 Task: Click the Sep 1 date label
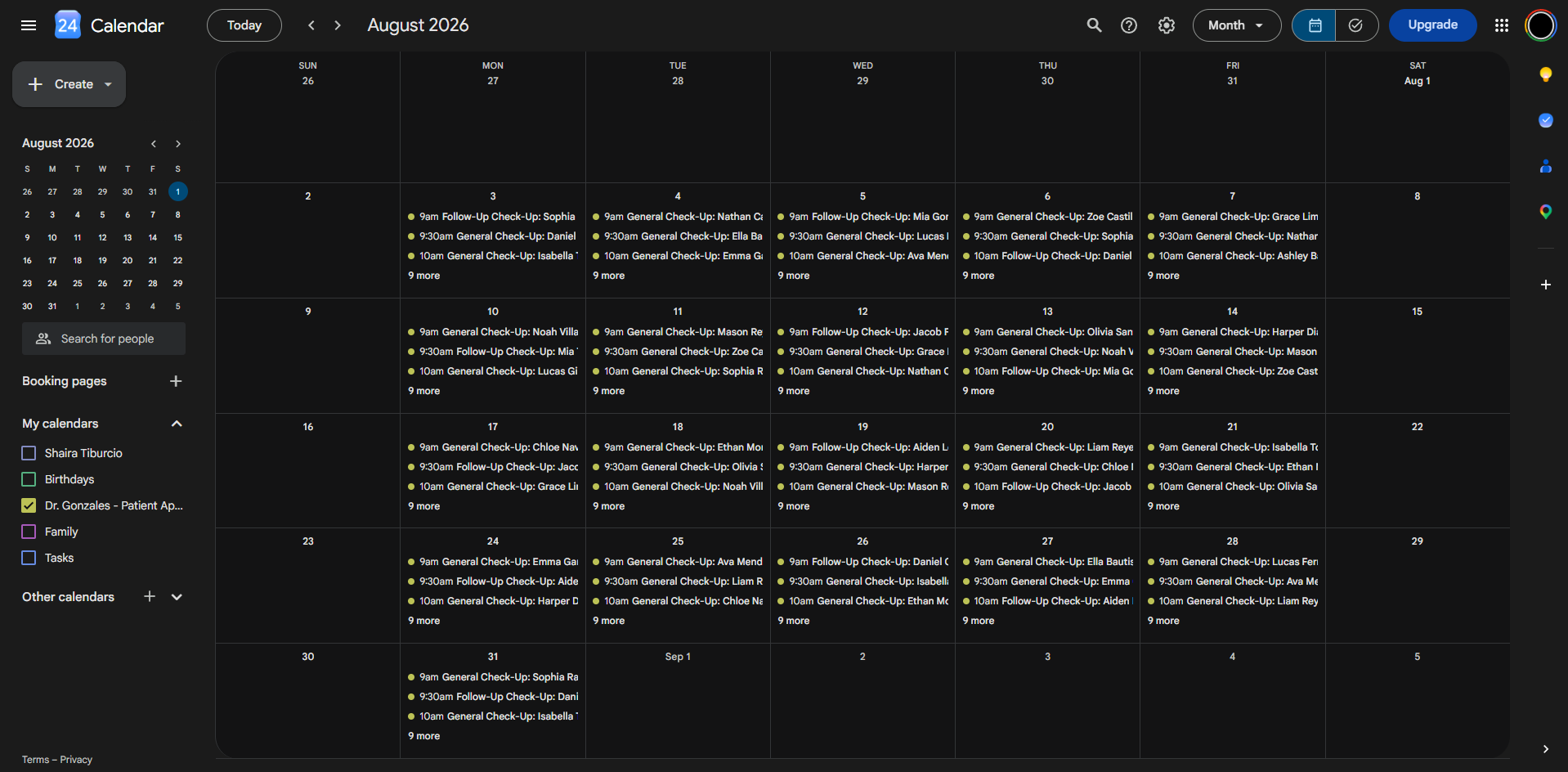pyautogui.click(x=678, y=657)
